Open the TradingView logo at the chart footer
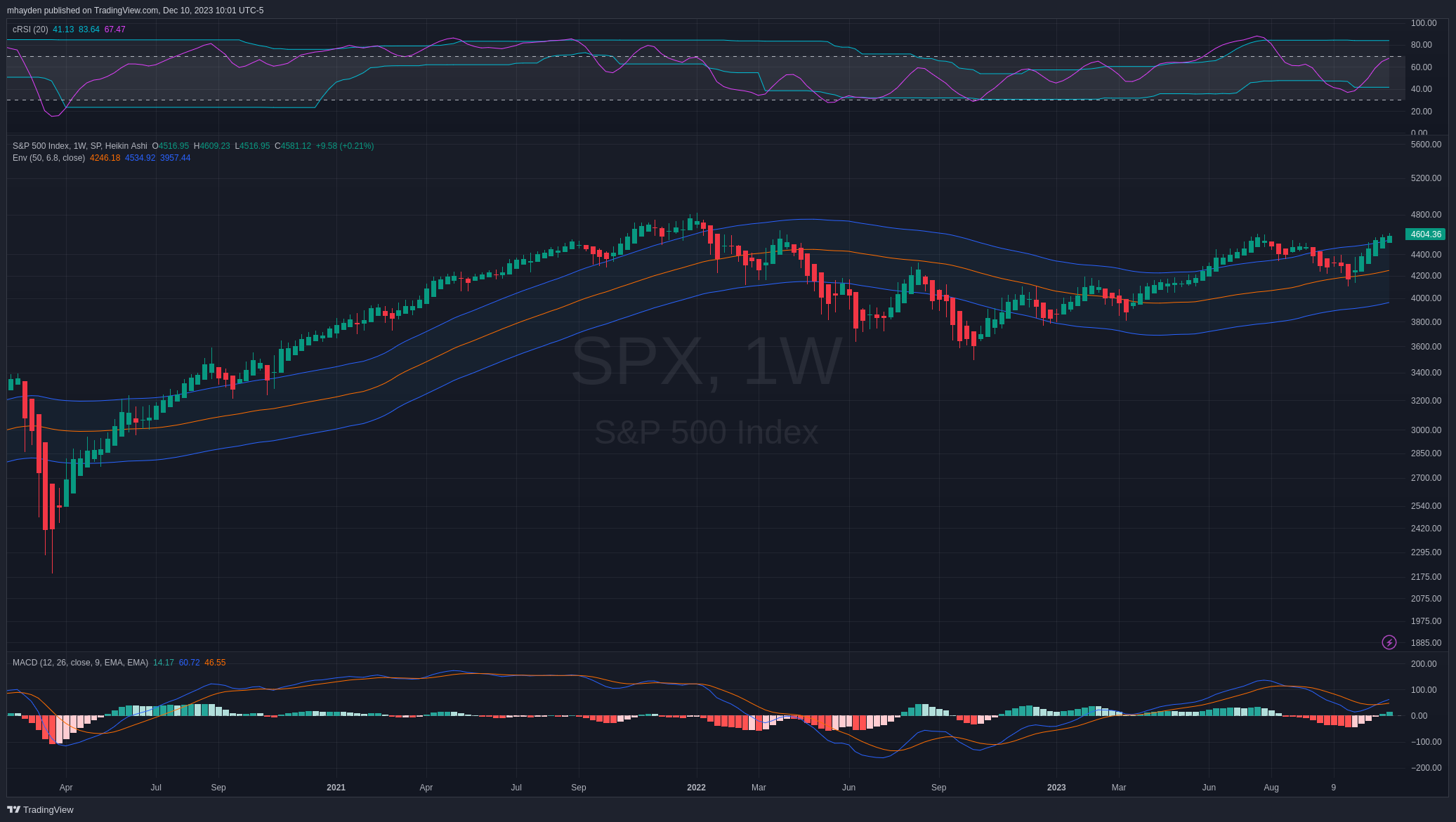Screen dimensions: 1456x822 point(40,809)
